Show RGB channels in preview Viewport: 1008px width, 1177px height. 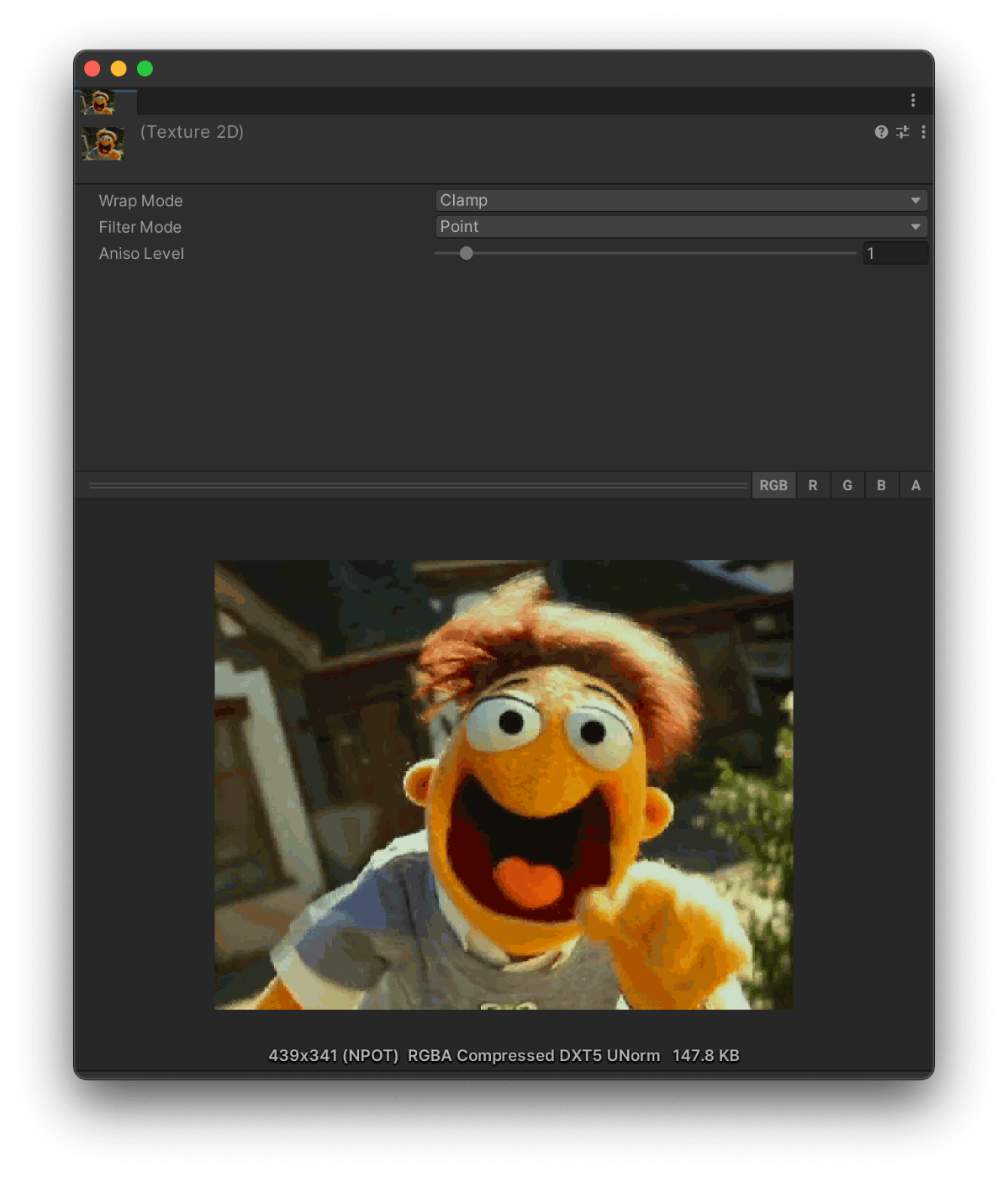pos(773,485)
